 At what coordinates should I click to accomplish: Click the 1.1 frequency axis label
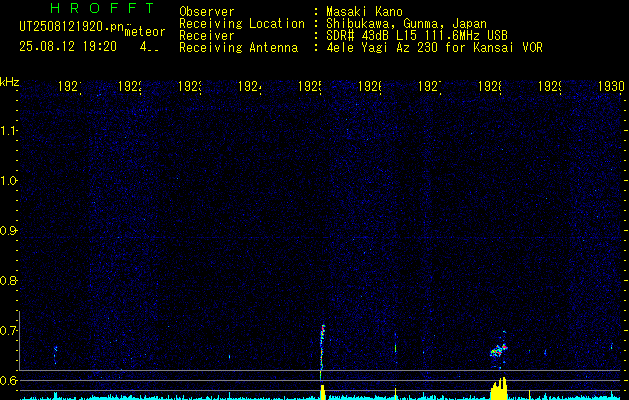(8, 131)
